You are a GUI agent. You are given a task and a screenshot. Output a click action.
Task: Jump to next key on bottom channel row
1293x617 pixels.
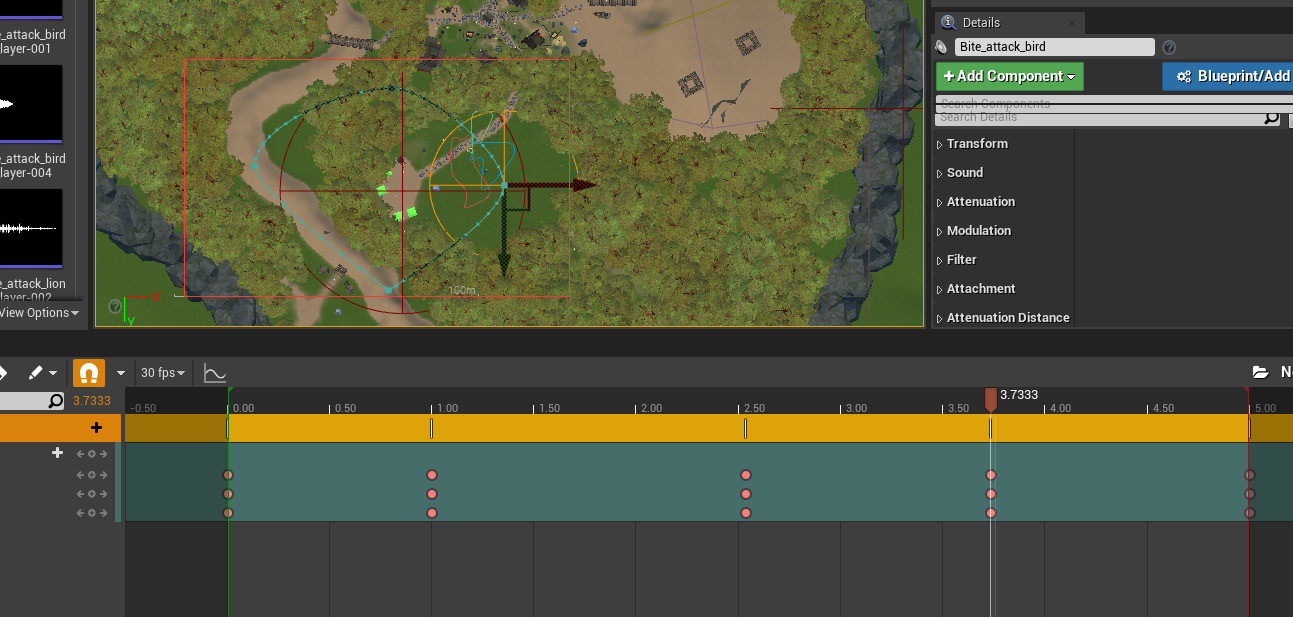pos(103,512)
